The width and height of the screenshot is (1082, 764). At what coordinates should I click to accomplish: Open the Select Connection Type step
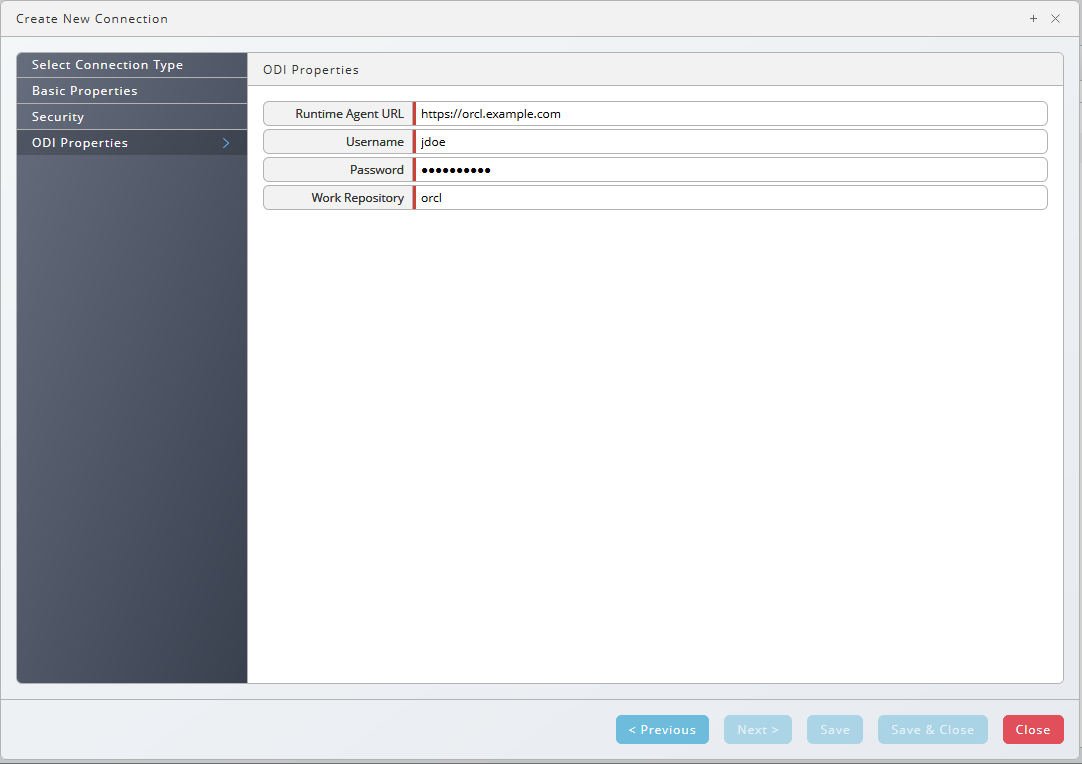[x=132, y=65]
